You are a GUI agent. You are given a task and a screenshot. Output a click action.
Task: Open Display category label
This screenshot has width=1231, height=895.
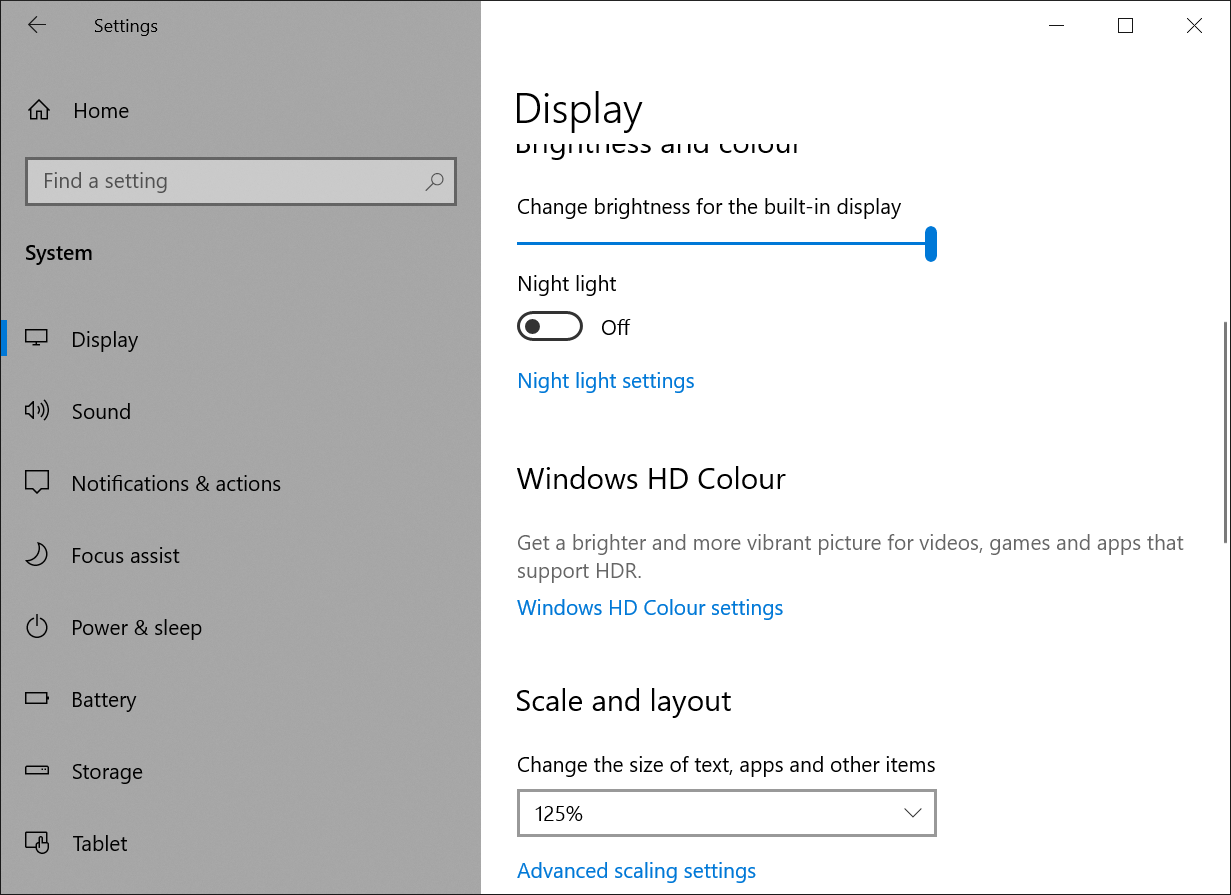point(105,340)
